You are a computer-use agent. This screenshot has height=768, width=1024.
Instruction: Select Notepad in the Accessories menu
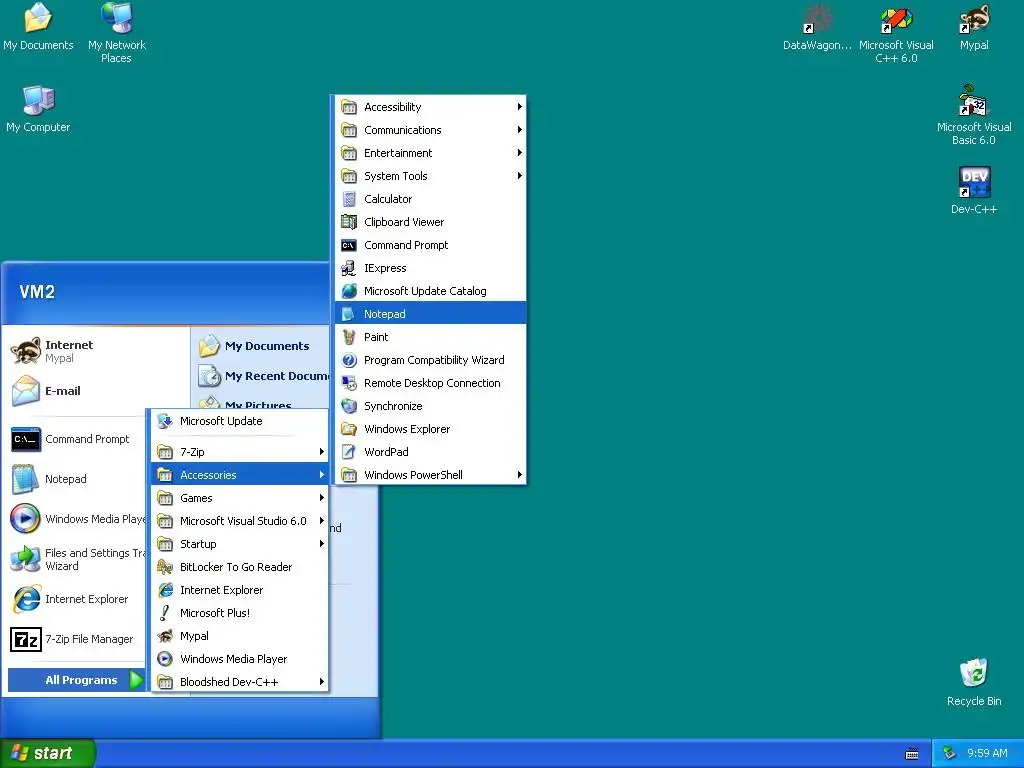[x=430, y=314]
